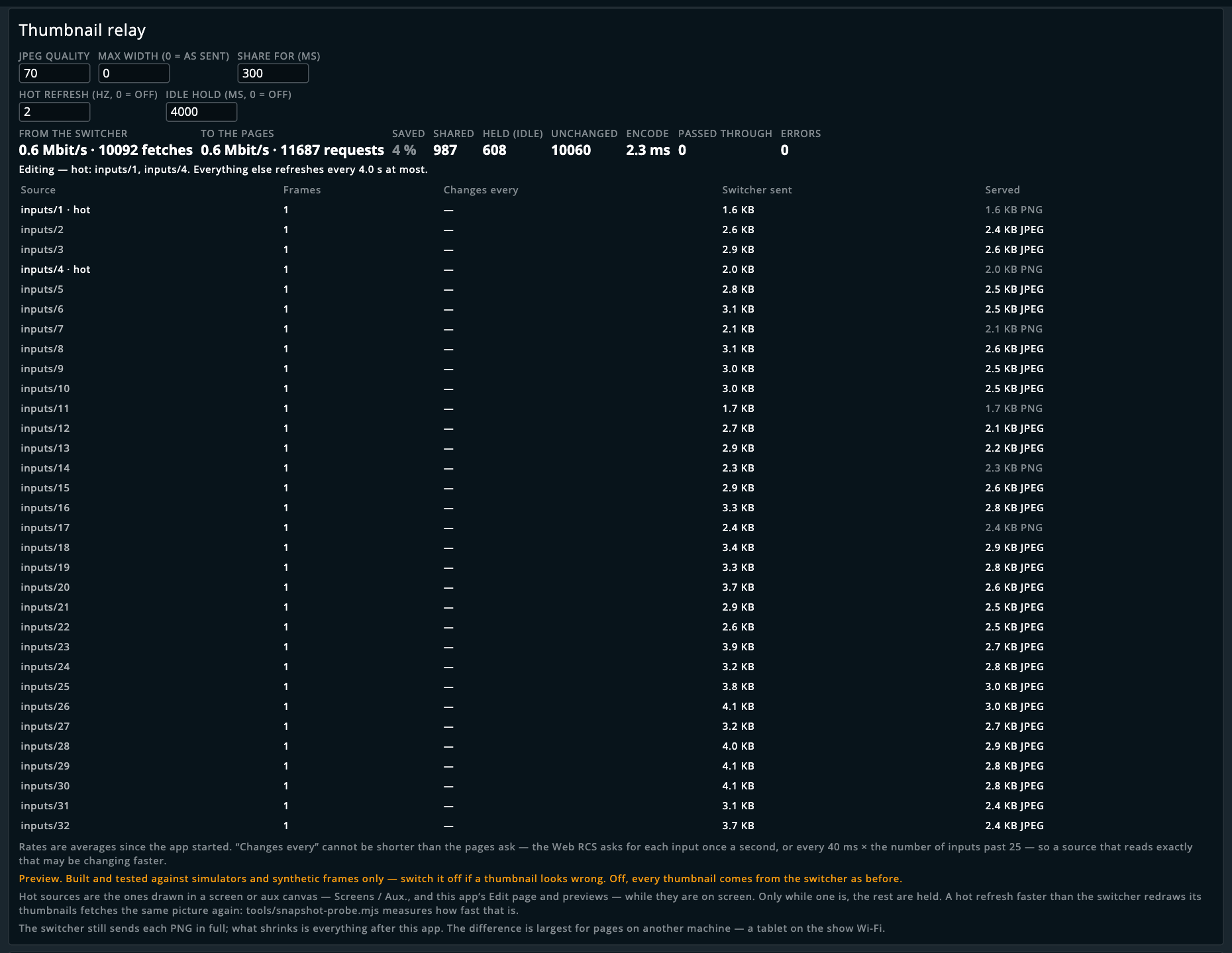This screenshot has height=953, width=1232.
Task: Click the 'Source' column header
Action: coord(38,190)
